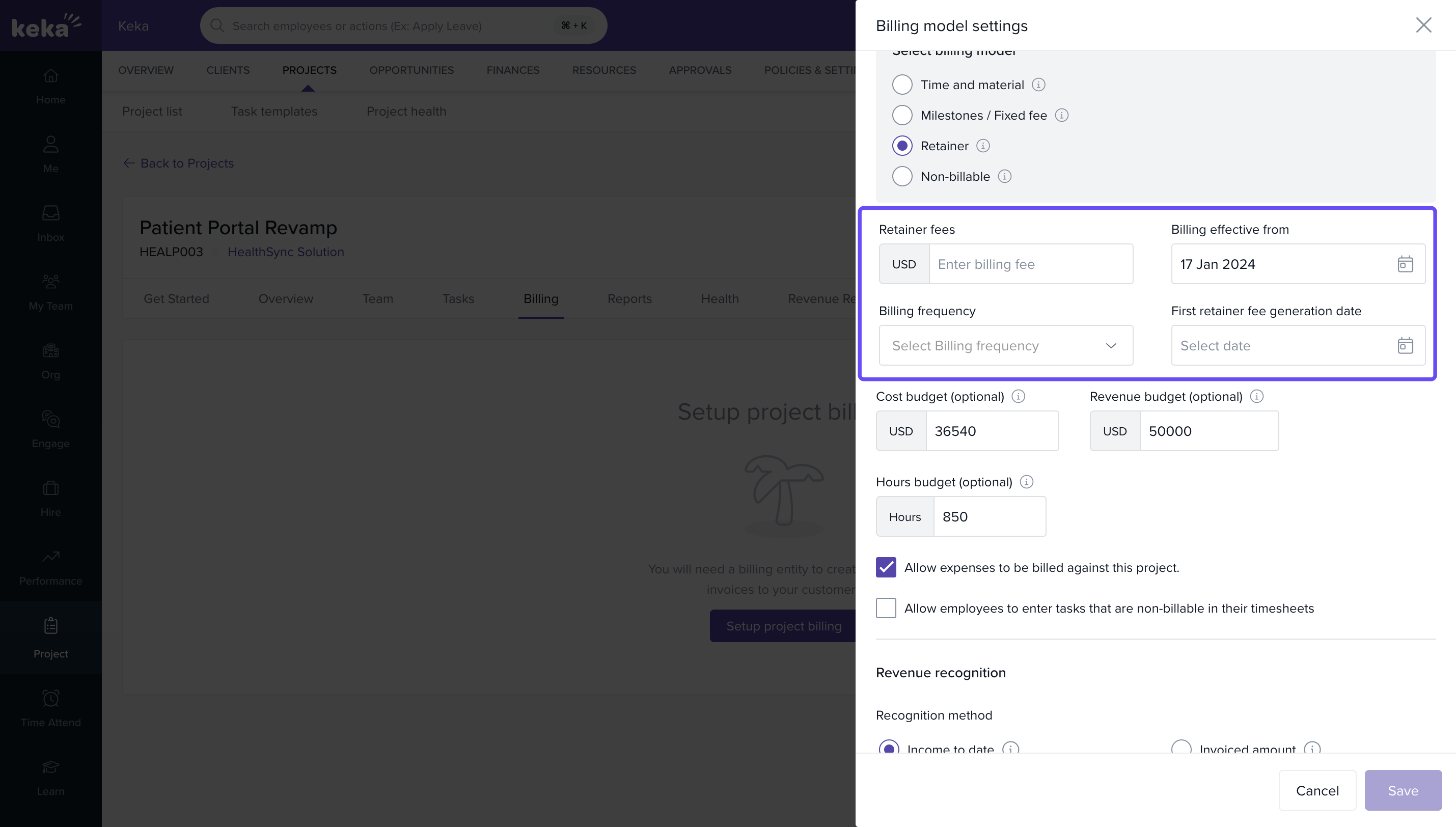Click the Retainer info icon
The width and height of the screenshot is (1456, 827).
click(983, 146)
